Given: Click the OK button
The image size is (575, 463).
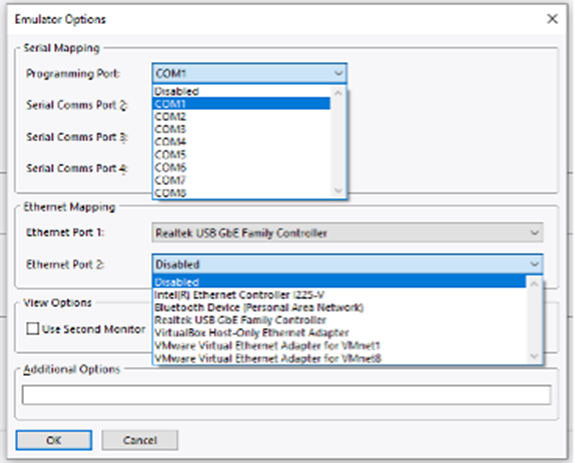Looking at the screenshot, I should coord(54,440).
